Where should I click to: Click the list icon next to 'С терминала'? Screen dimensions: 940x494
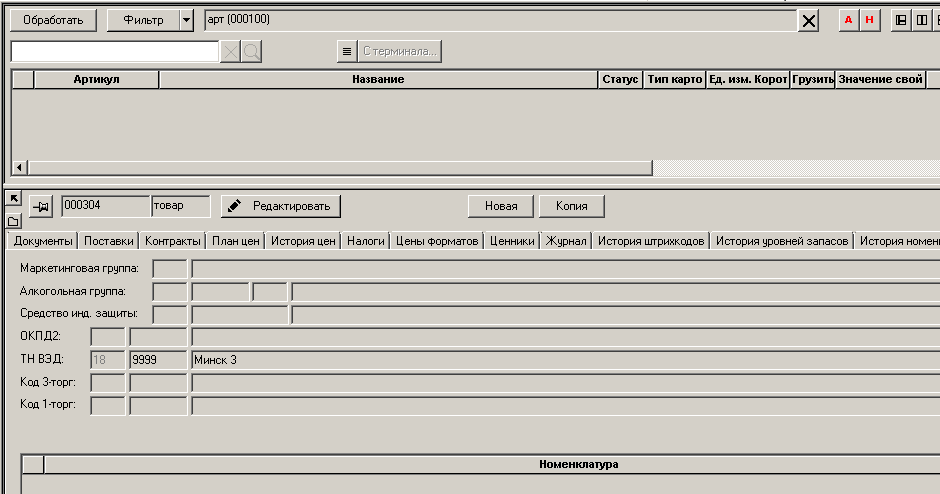click(x=347, y=51)
